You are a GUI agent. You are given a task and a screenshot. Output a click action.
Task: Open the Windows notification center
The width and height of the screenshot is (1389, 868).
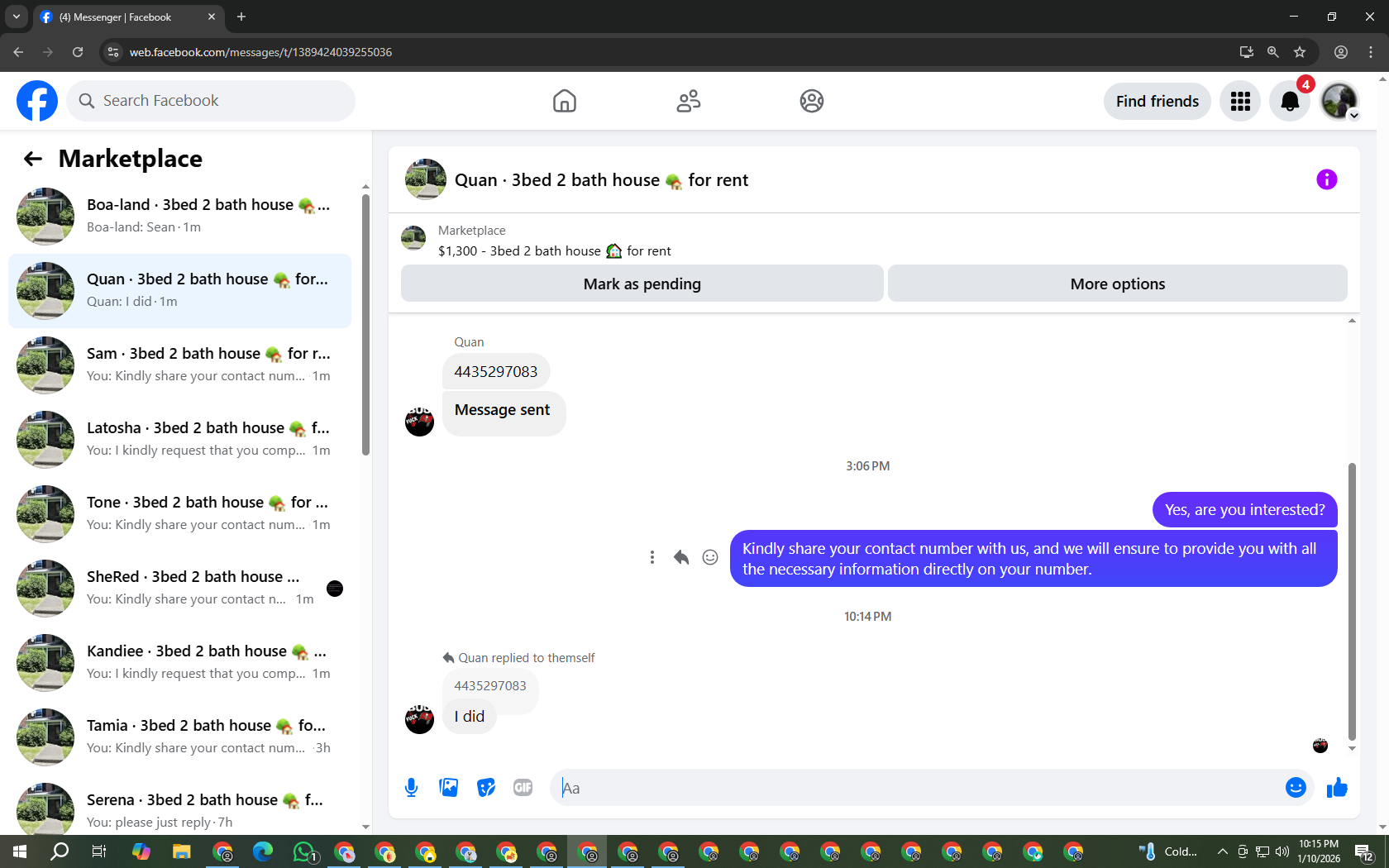pos(1364,851)
